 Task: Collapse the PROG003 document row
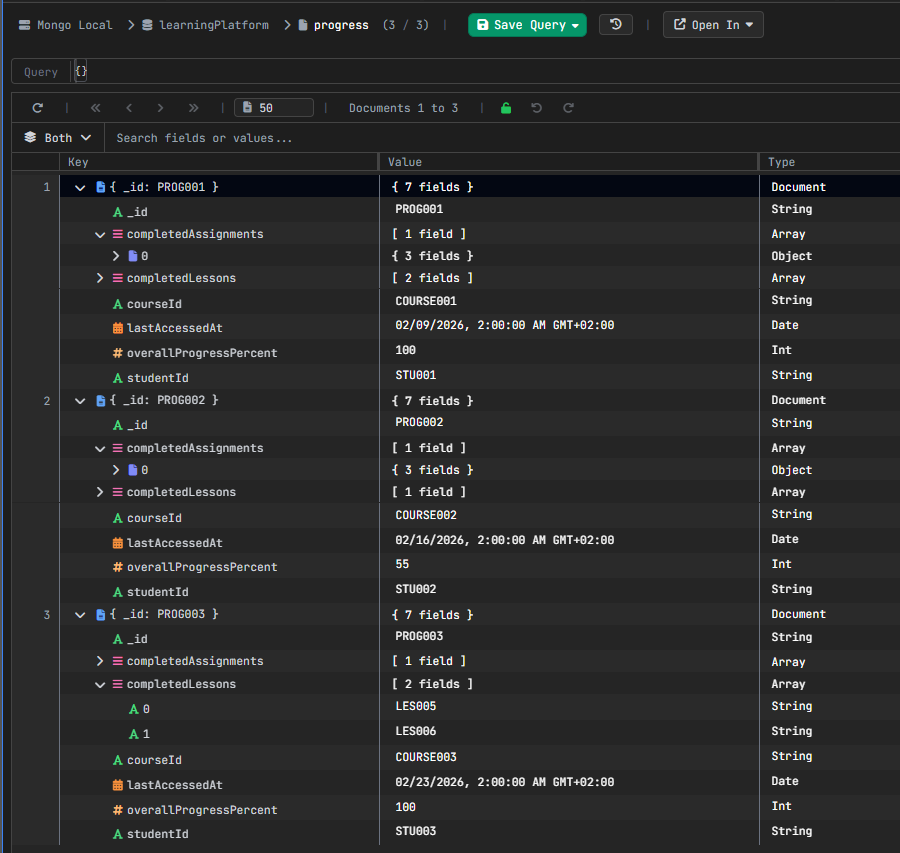[80, 615]
